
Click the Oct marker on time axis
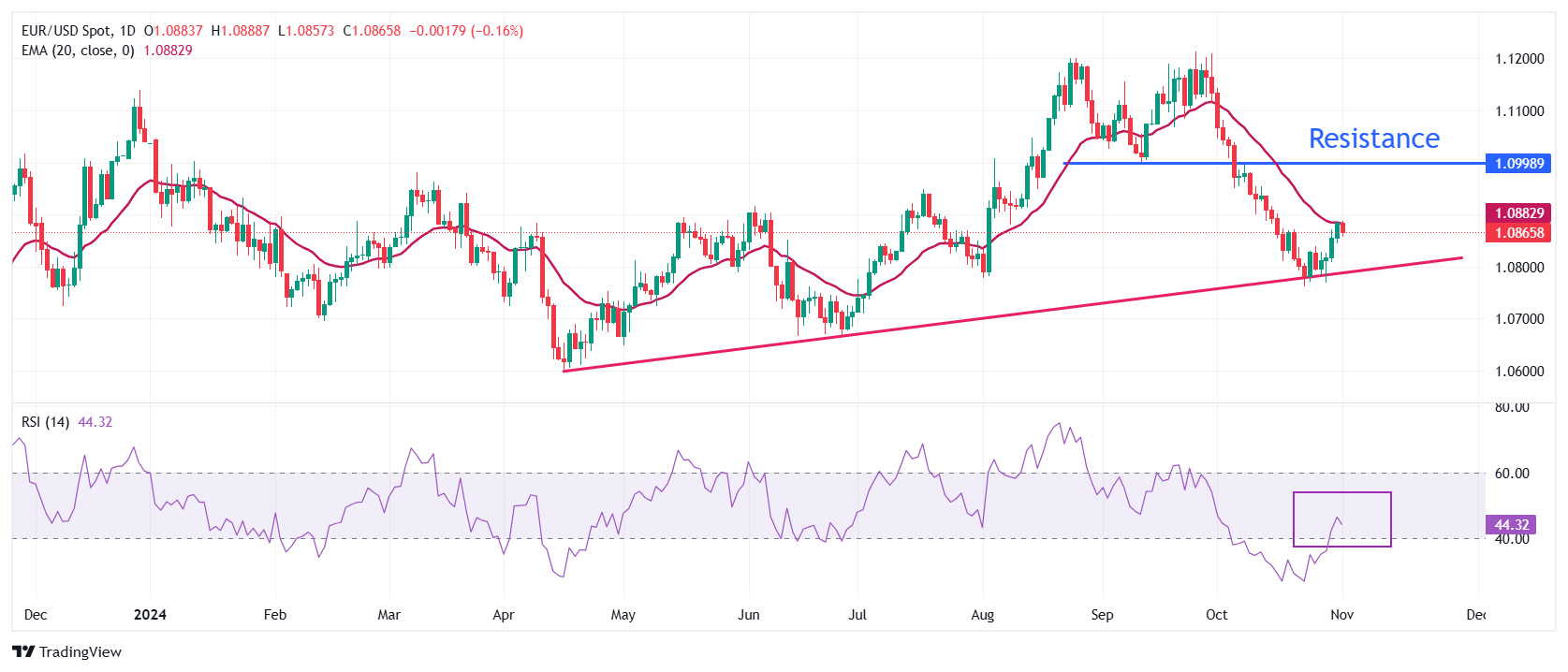pyautogui.click(x=1216, y=615)
